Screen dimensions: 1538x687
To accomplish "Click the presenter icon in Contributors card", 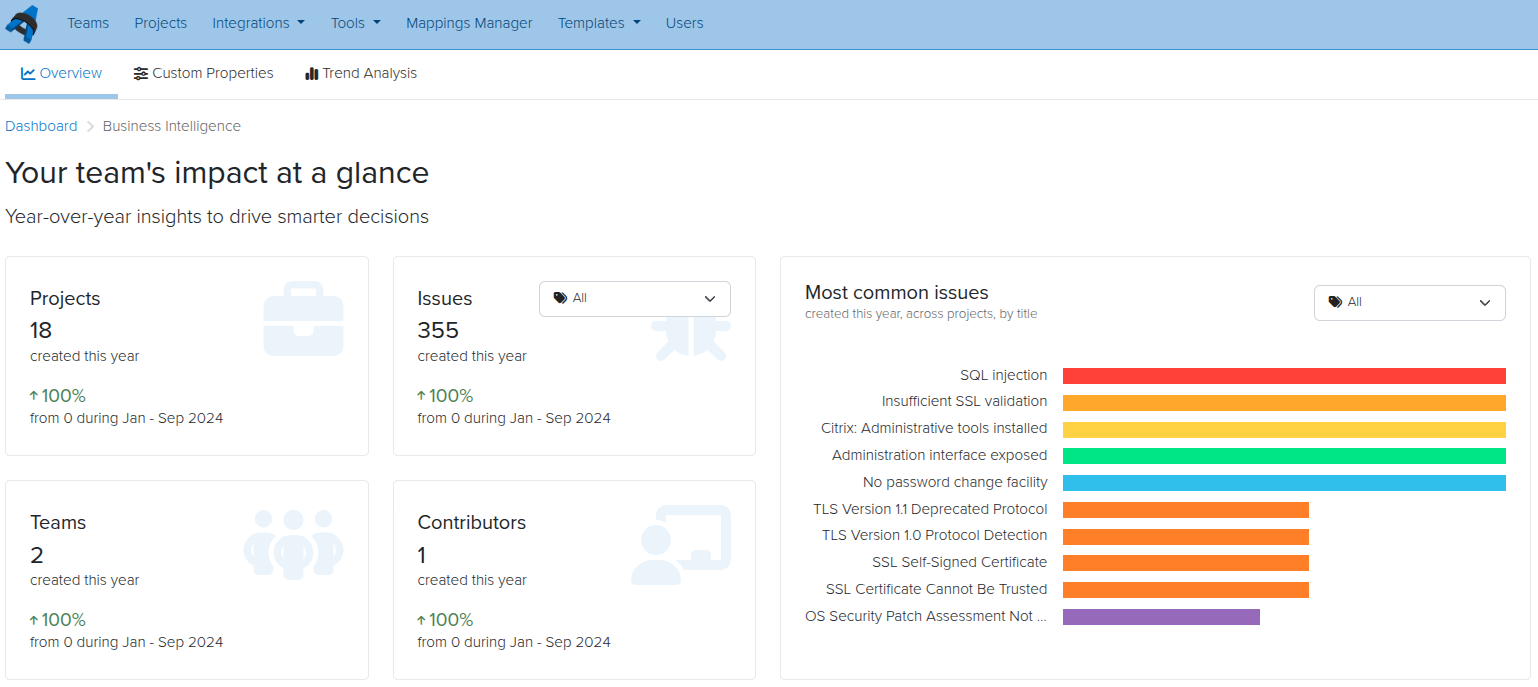I will point(680,545).
